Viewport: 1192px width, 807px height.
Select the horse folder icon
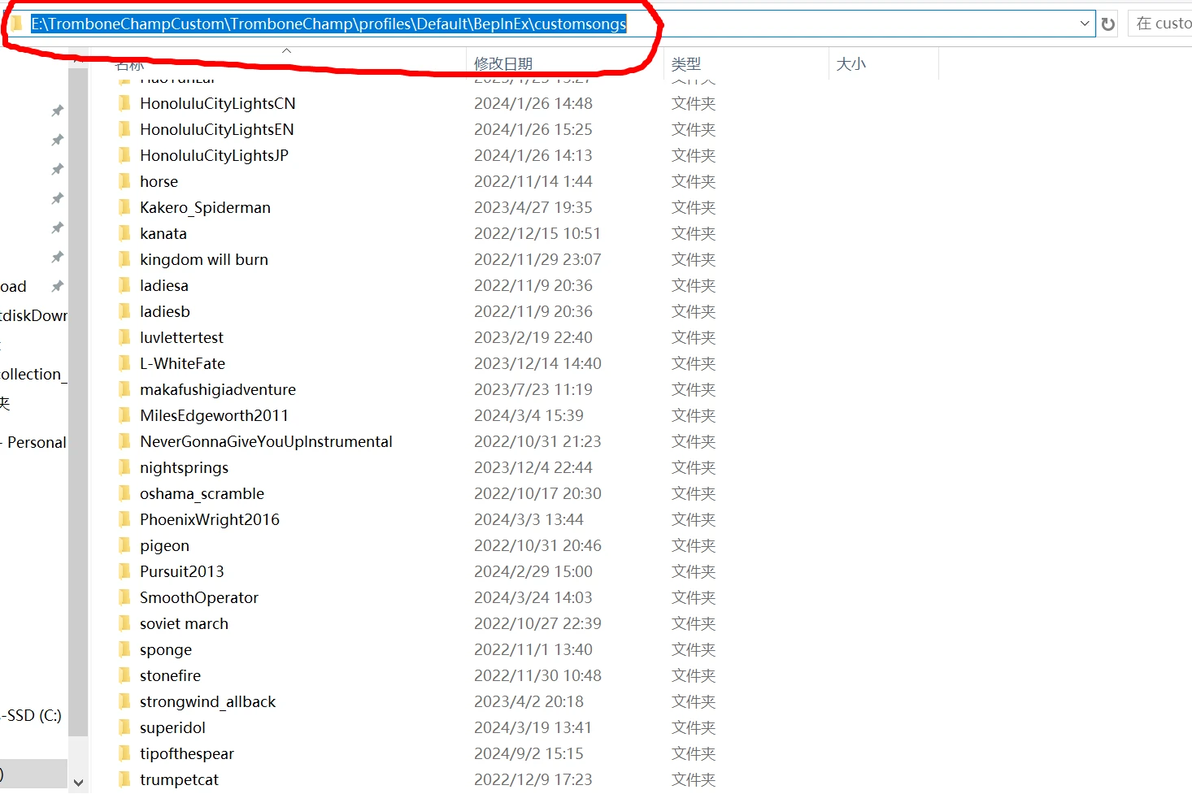click(x=125, y=182)
